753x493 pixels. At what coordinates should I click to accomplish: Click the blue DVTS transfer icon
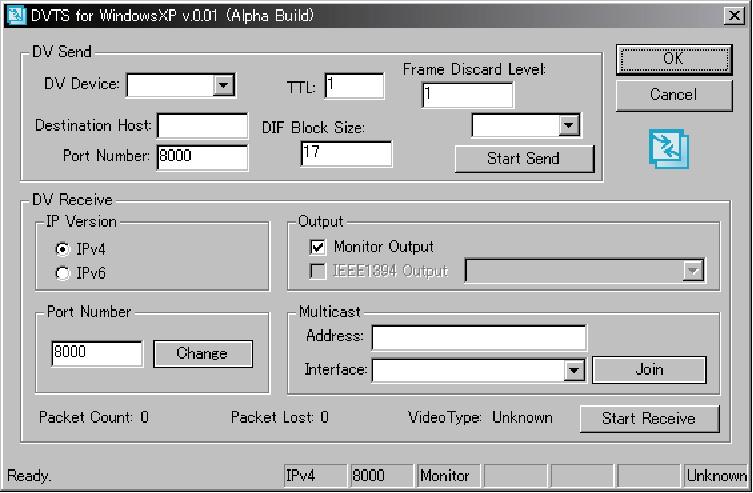pyautogui.click(x=670, y=148)
